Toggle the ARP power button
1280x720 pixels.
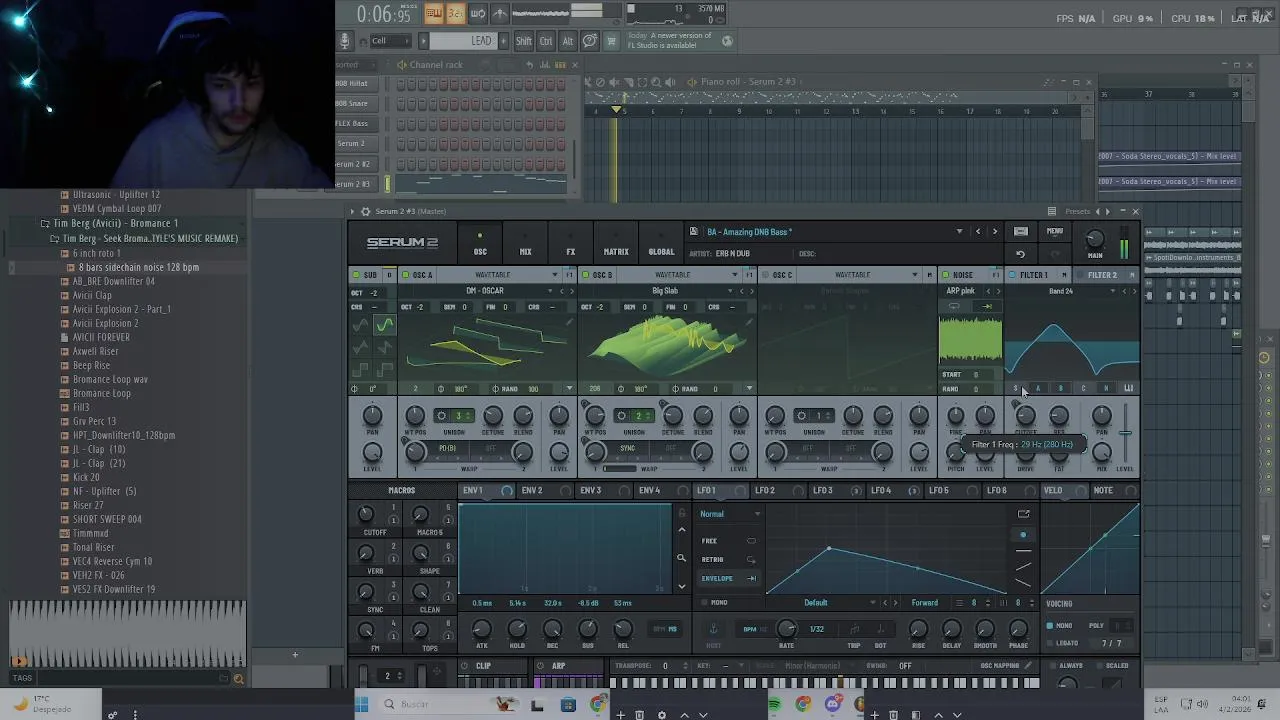(541, 666)
